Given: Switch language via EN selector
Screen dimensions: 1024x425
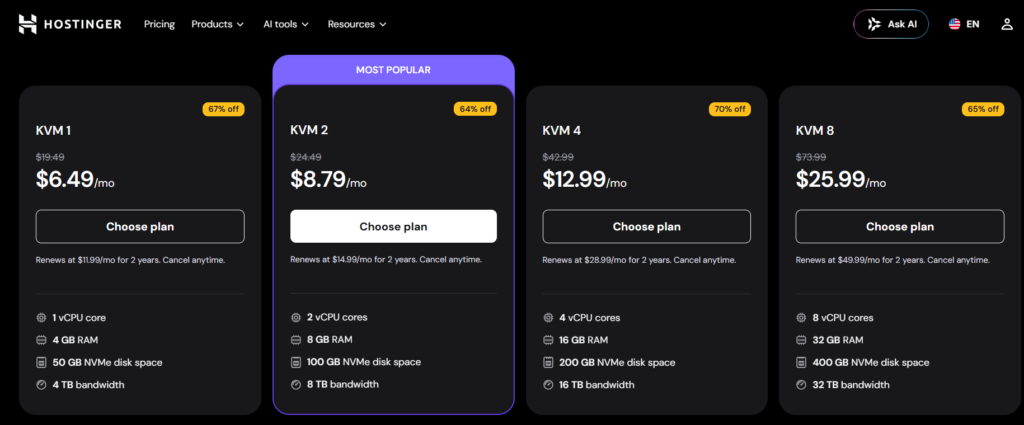Looking at the screenshot, I should coord(964,24).
